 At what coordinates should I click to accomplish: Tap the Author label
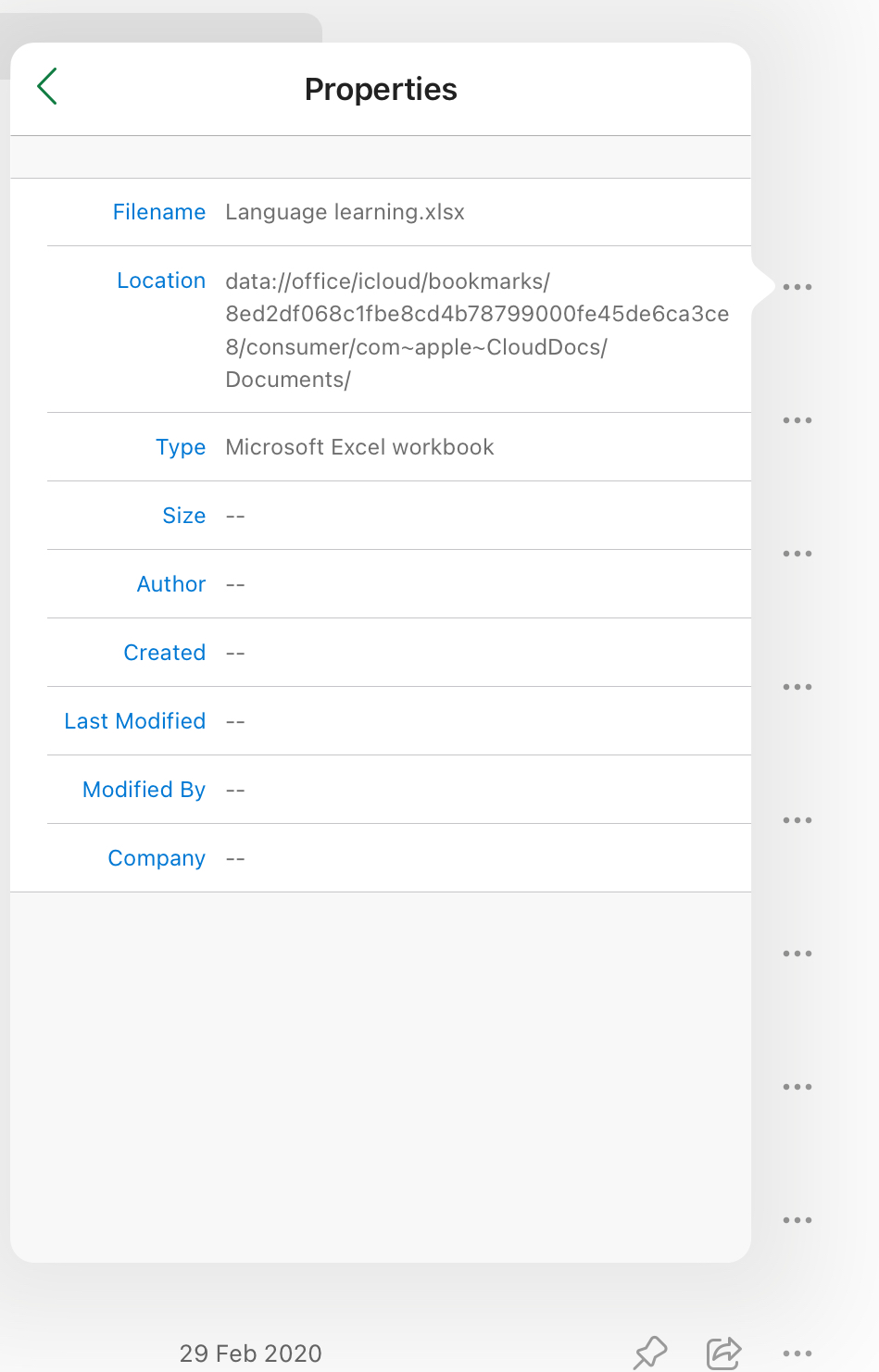171,584
